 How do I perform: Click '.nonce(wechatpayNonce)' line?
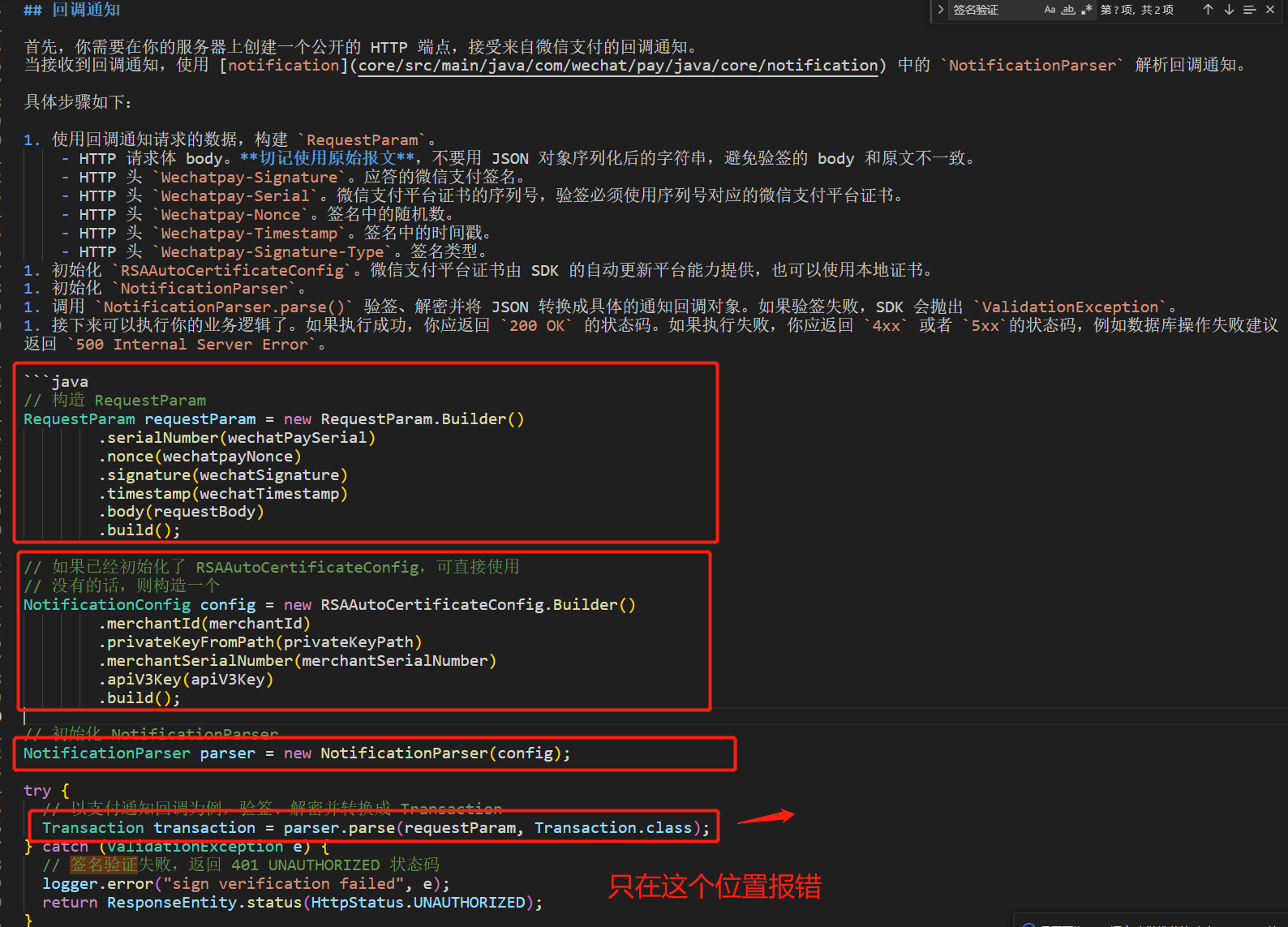coord(200,457)
